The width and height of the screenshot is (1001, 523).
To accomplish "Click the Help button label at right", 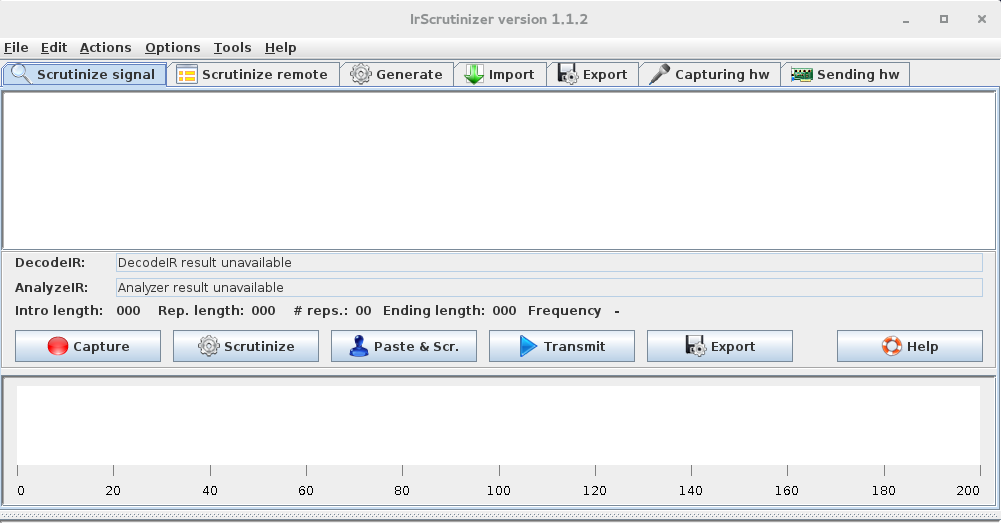I will (922, 346).
